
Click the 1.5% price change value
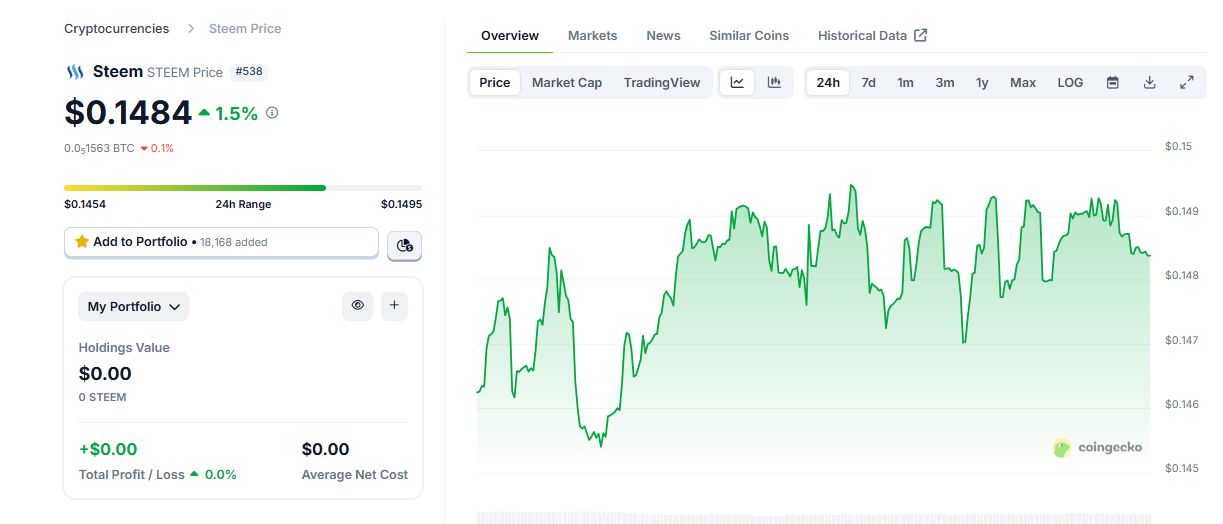pos(237,113)
